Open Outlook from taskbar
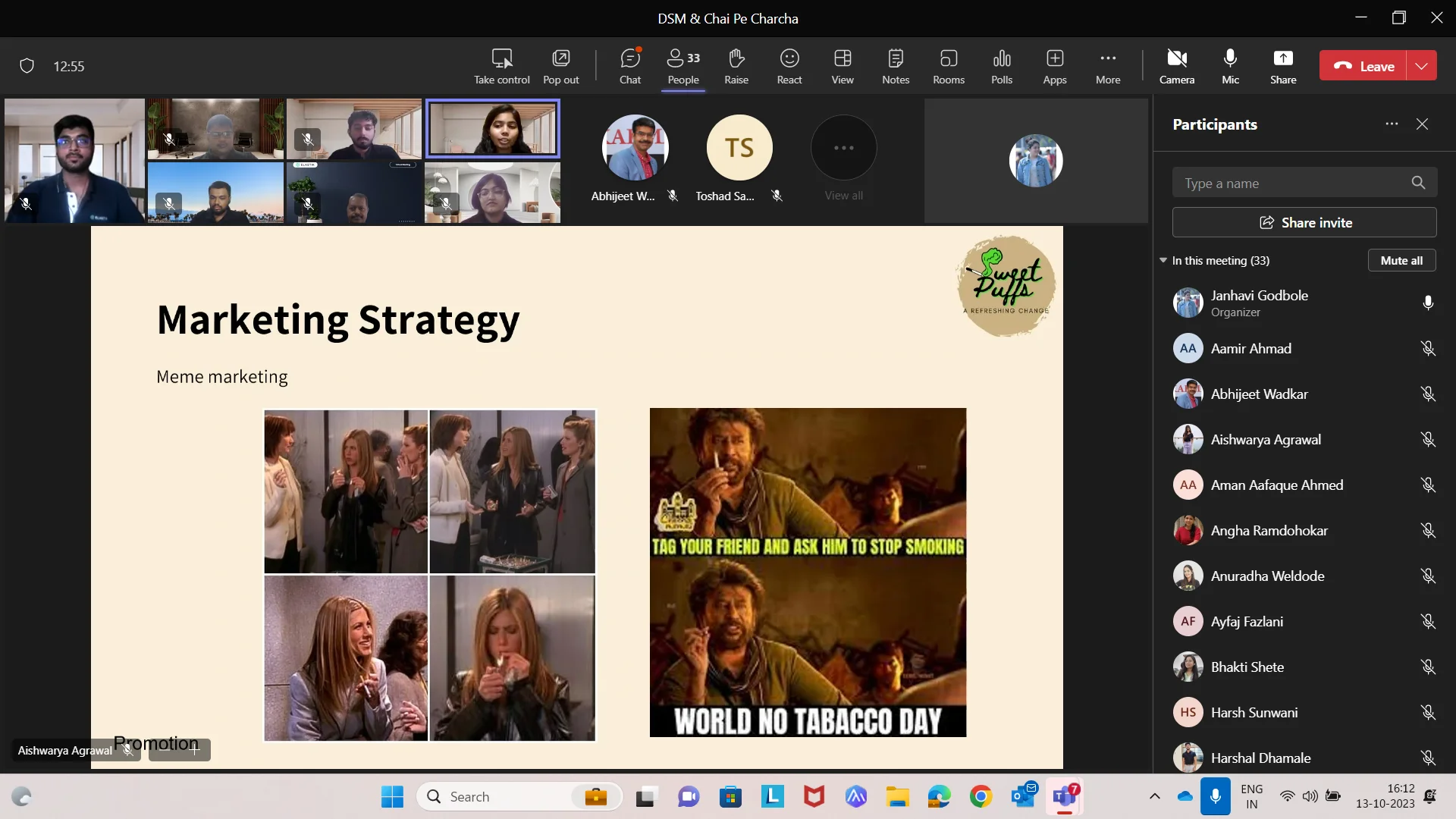The image size is (1456, 819). pyautogui.click(x=1023, y=796)
